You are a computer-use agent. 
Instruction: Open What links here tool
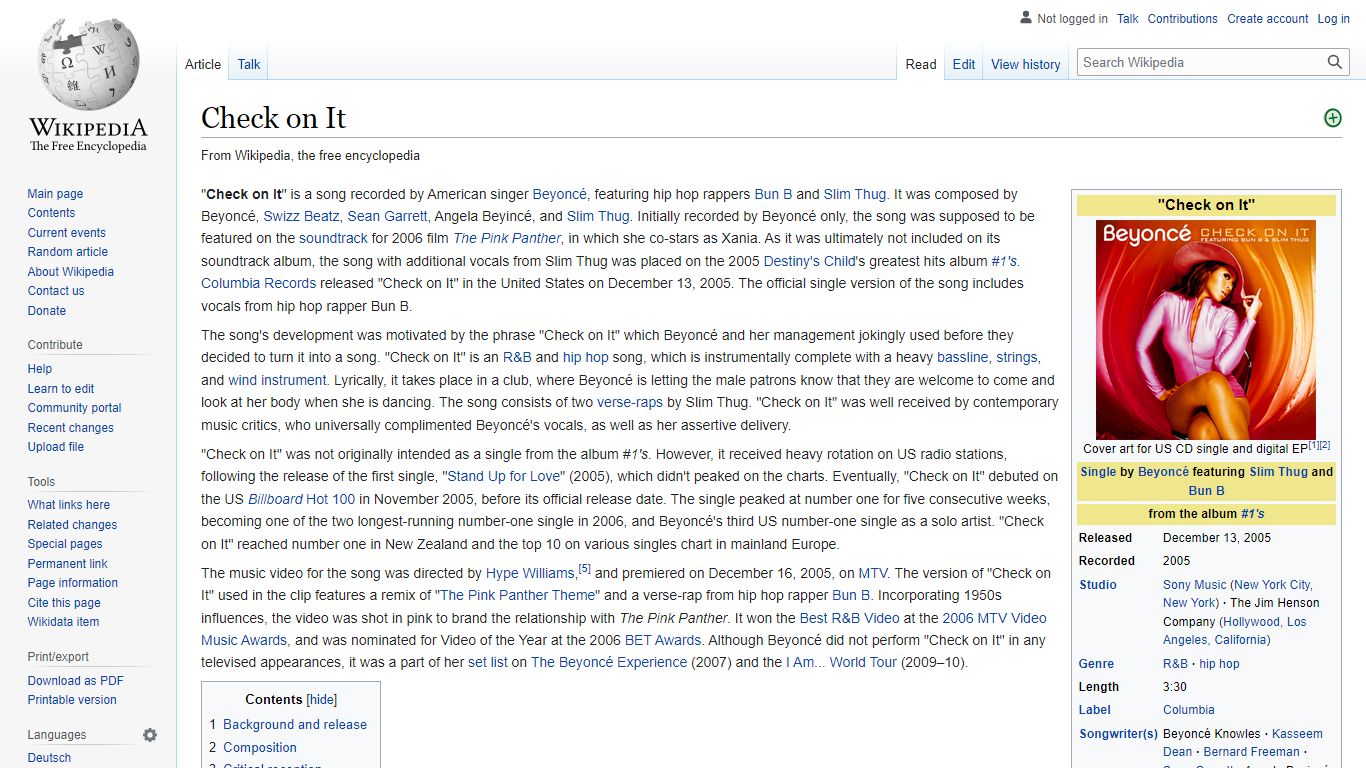(68, 505)
